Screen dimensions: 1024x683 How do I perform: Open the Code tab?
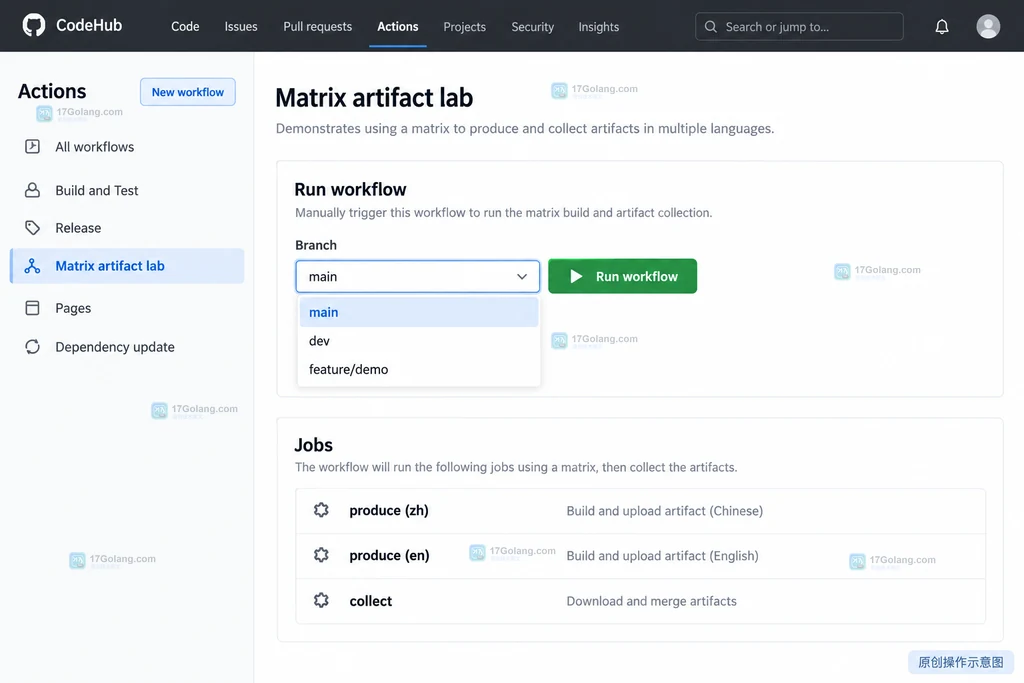pyautogui.click(x=185, y=27)
